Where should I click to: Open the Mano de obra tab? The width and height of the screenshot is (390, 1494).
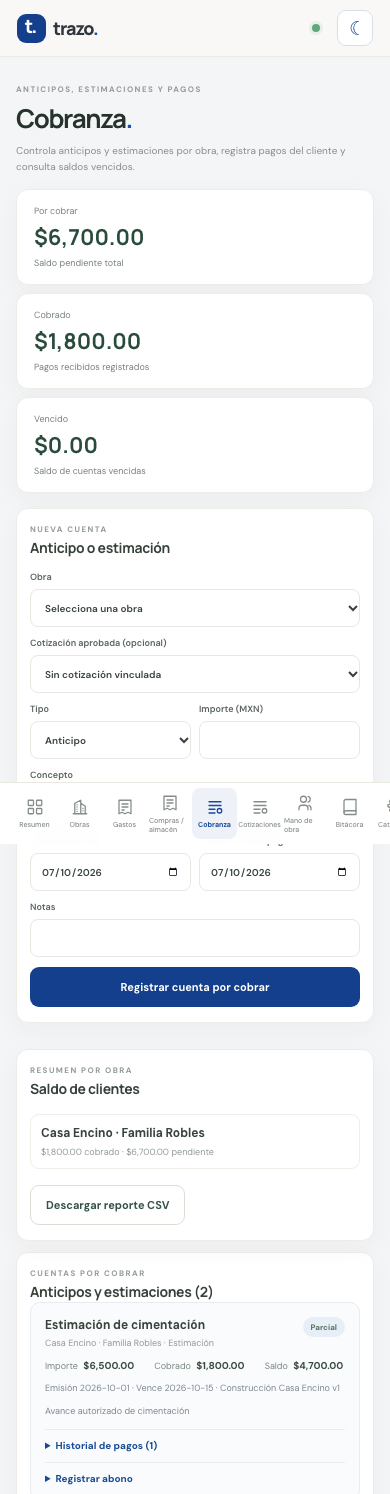(x=305, y=813)
